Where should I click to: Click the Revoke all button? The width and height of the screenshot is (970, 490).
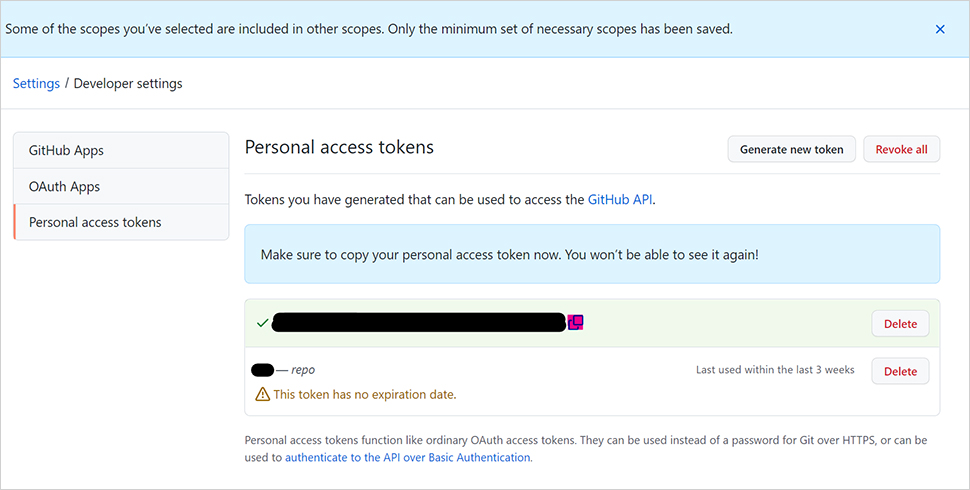[x=901, y=149]
